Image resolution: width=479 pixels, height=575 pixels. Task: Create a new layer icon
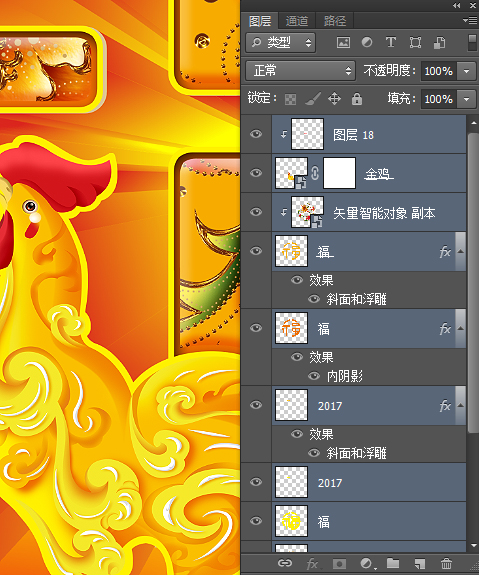pos(420,563)
